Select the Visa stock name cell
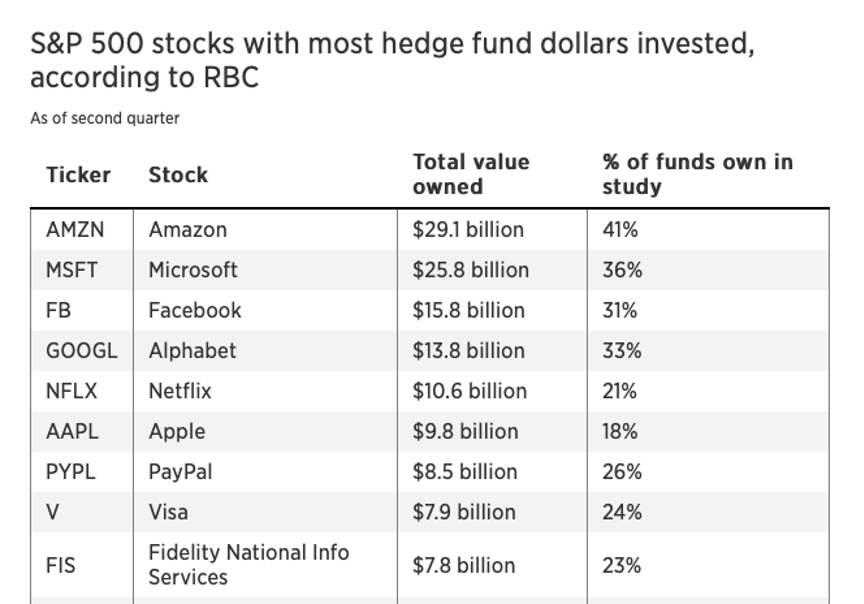 coord(169,512)
